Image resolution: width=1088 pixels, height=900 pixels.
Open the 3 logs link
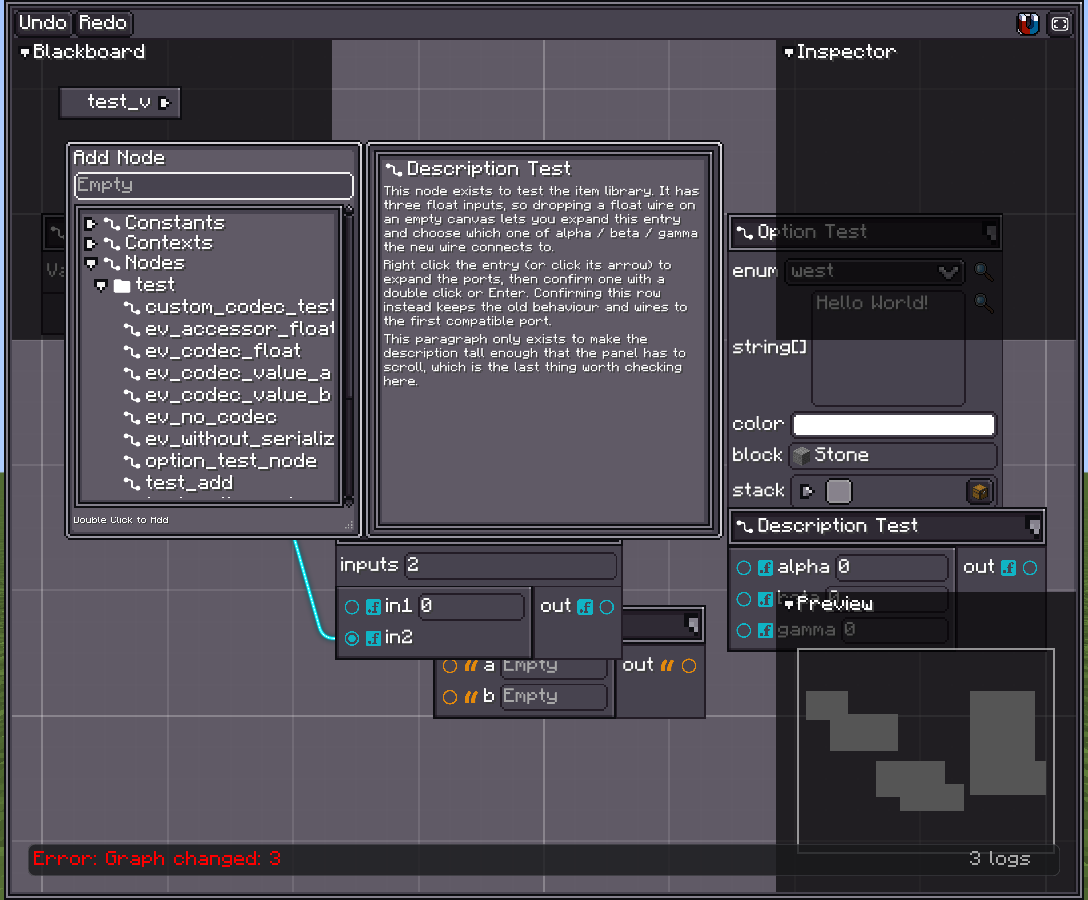(999, 859)
